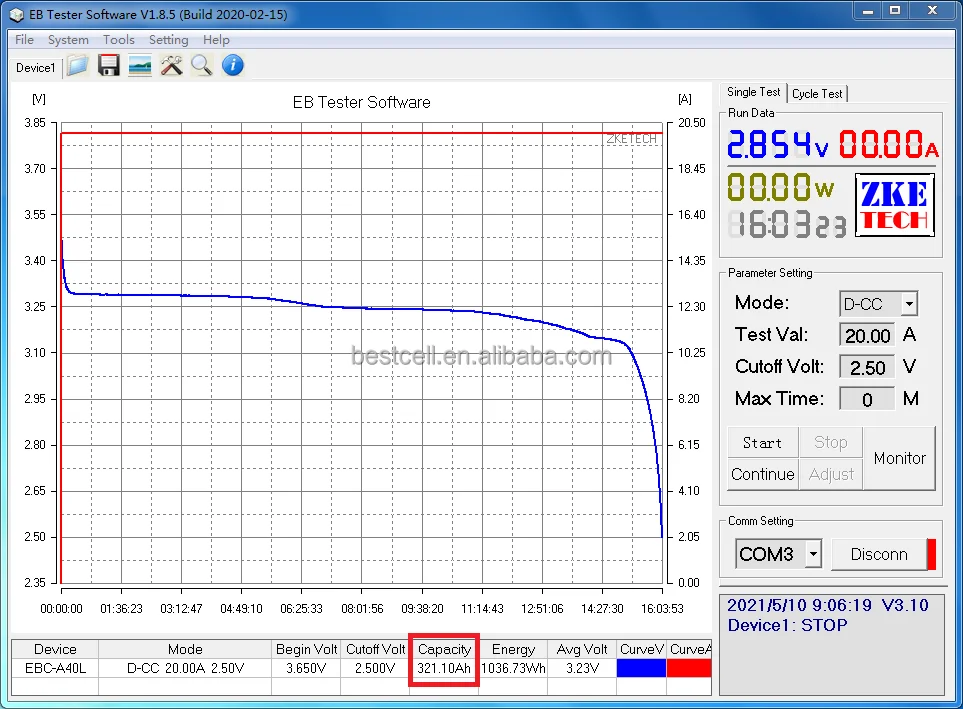Screen dimensions: 963x709
Task: Click the Test Val input field
Action: (867, 335)
